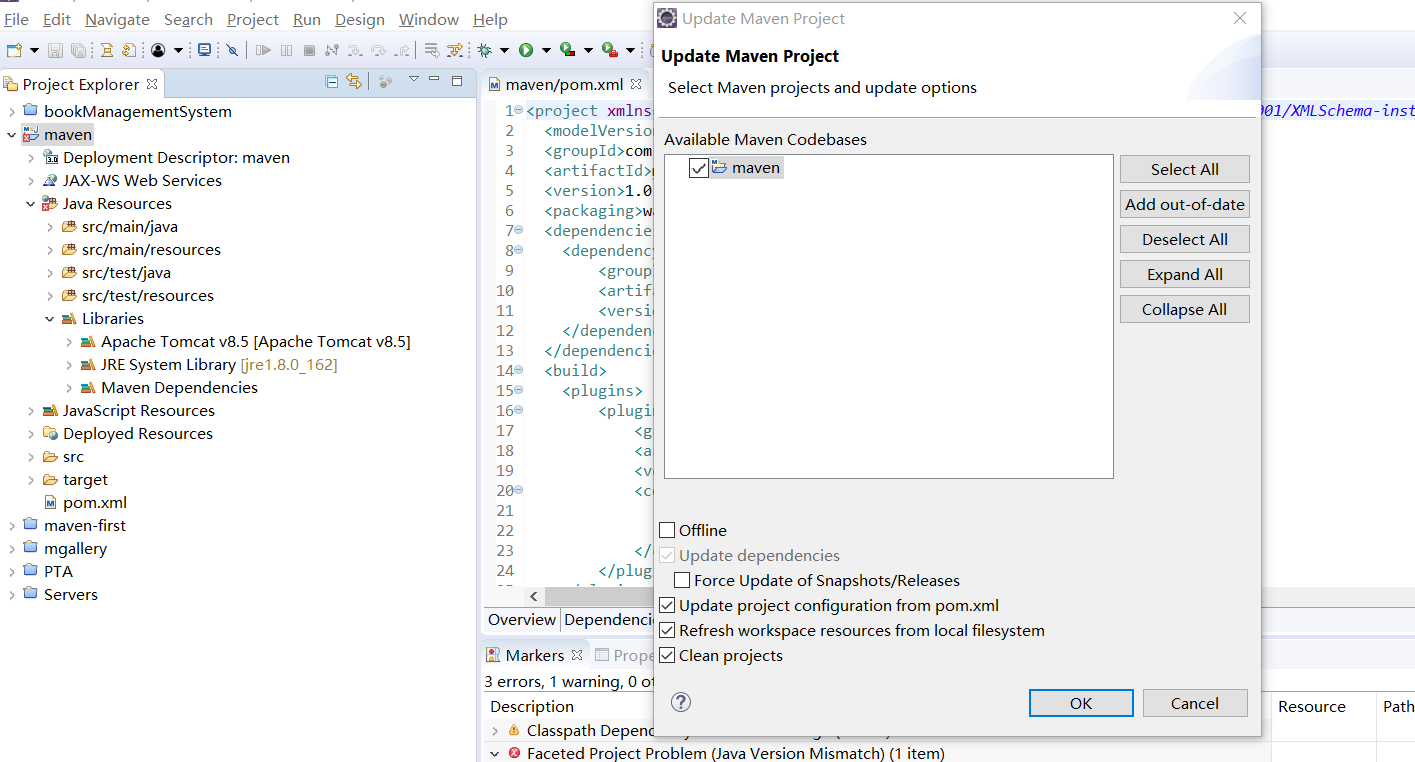Open the New wizard dropdown arrow
The height and width of the screenshot is (762, 1415).
pos(34,50)
